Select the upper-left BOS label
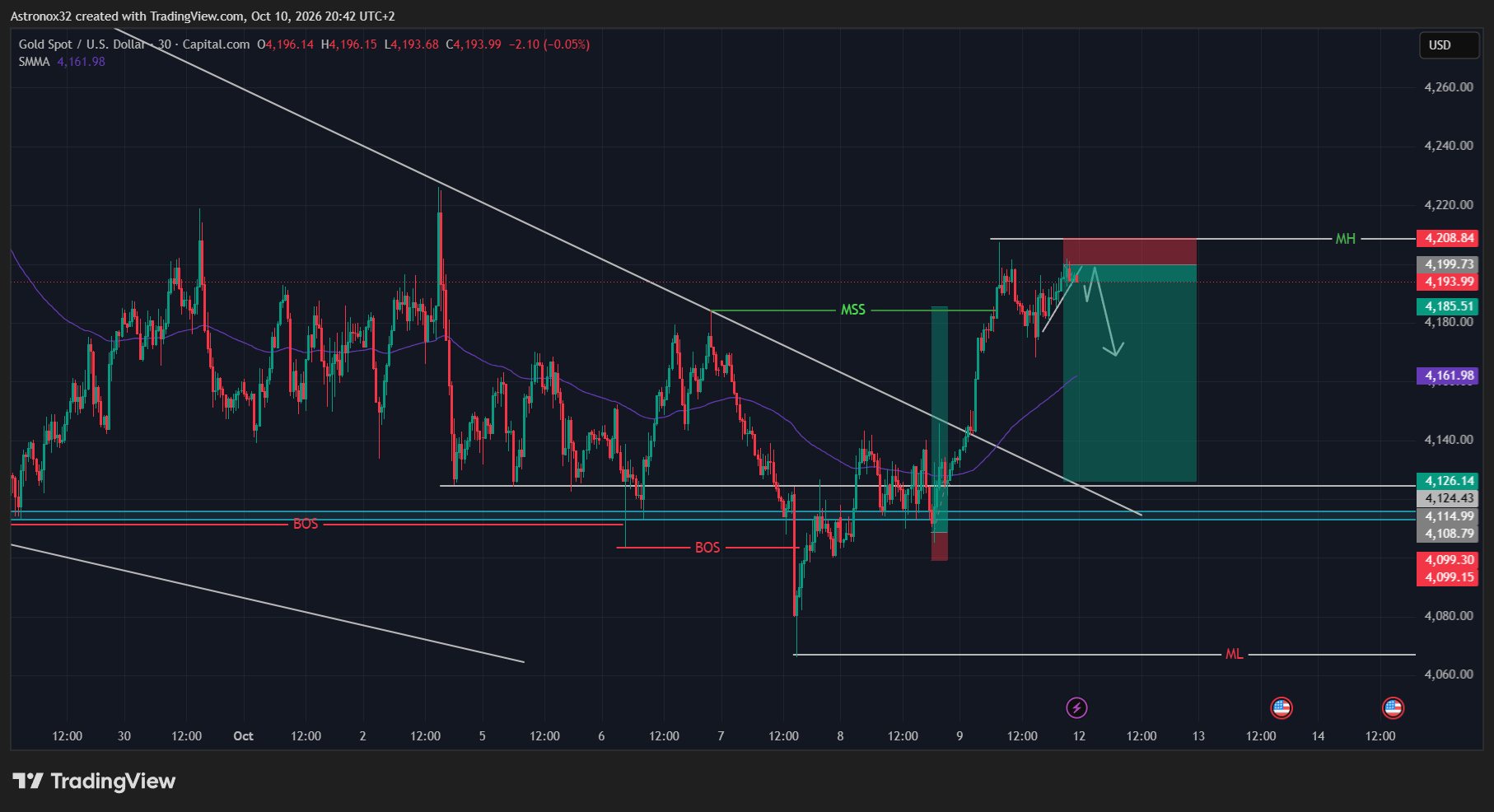The image size is (1494, 812). (x=306, y=524)
